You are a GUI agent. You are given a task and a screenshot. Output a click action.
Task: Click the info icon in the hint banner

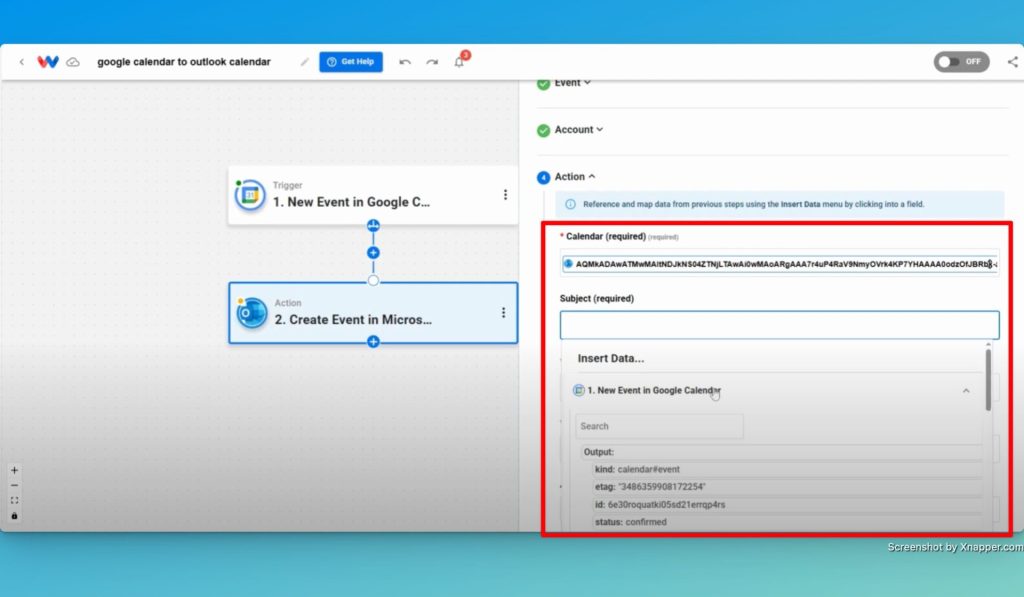coord(570,204)
